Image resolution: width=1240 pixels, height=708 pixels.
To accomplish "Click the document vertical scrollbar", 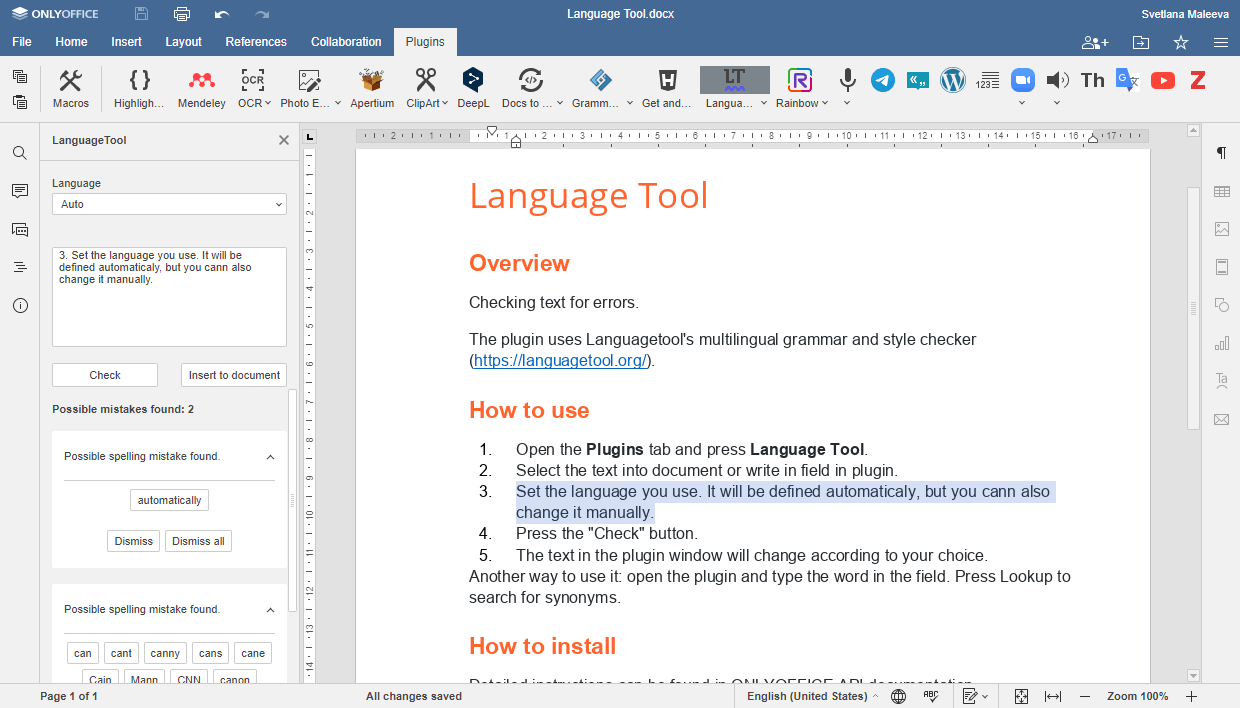I will (x=1192, y=308).
